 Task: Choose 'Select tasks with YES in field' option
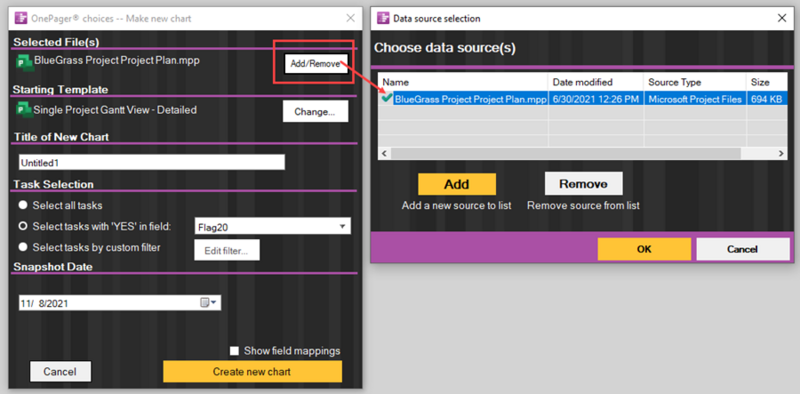pyautogui.click(x=22, y=226)
